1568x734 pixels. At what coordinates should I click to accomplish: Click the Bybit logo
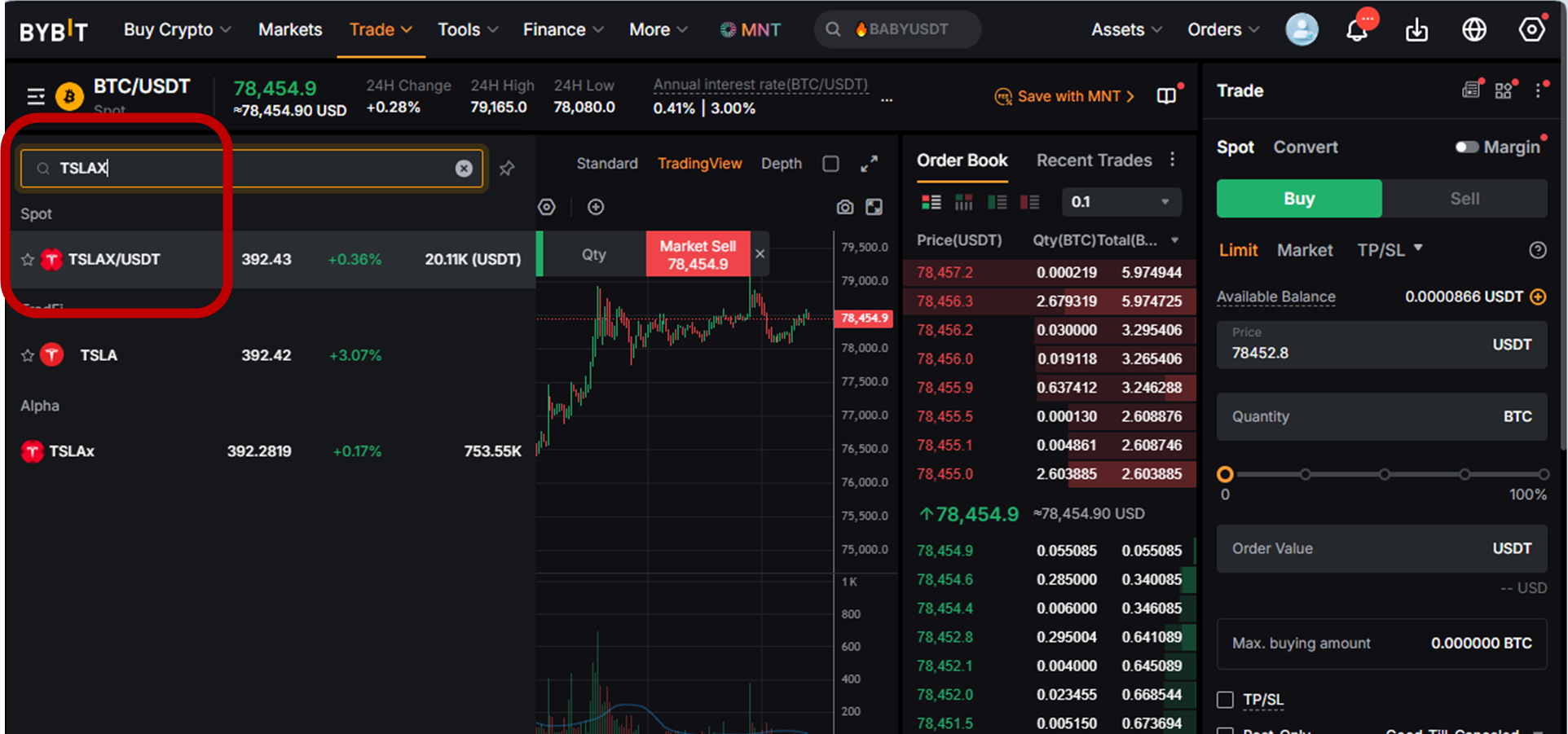pyautogui.click(x=54, y=31)
